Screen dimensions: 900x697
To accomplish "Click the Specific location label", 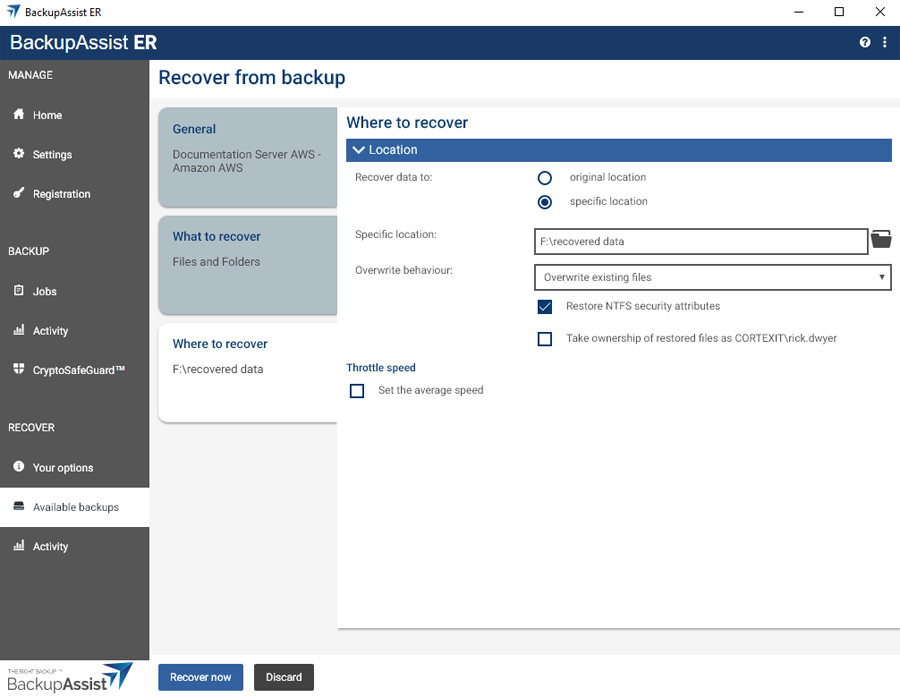I will click(396, 235).
